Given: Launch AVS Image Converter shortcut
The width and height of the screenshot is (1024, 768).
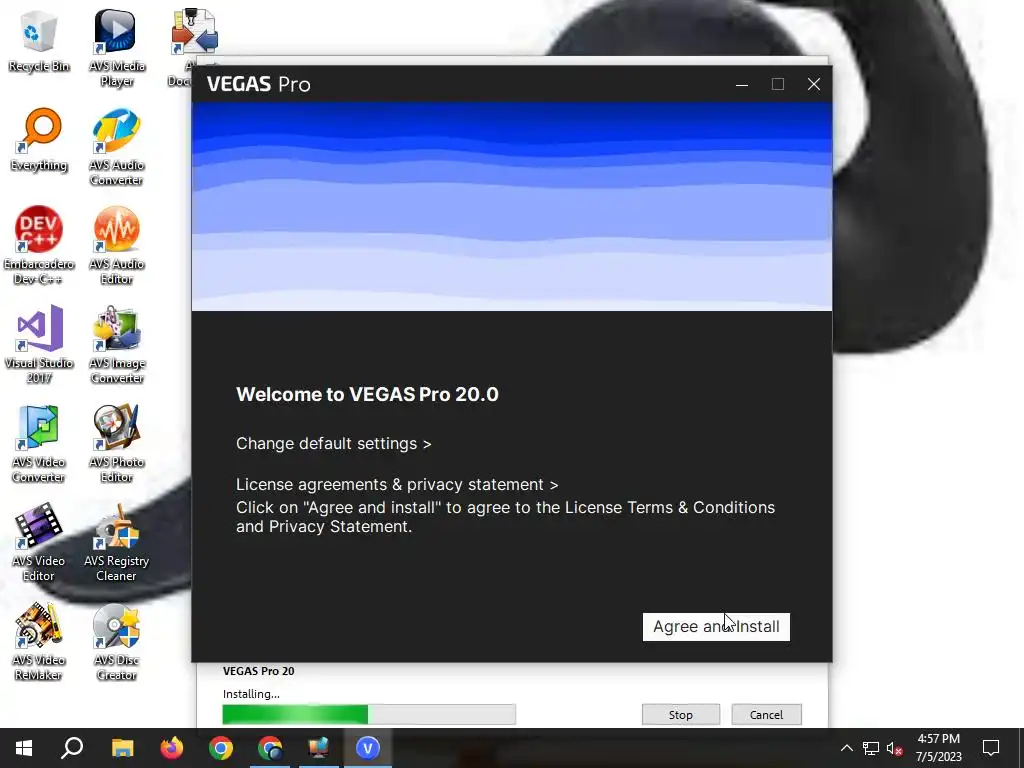Looking at the screenshot, I should [x=116, y=345].
